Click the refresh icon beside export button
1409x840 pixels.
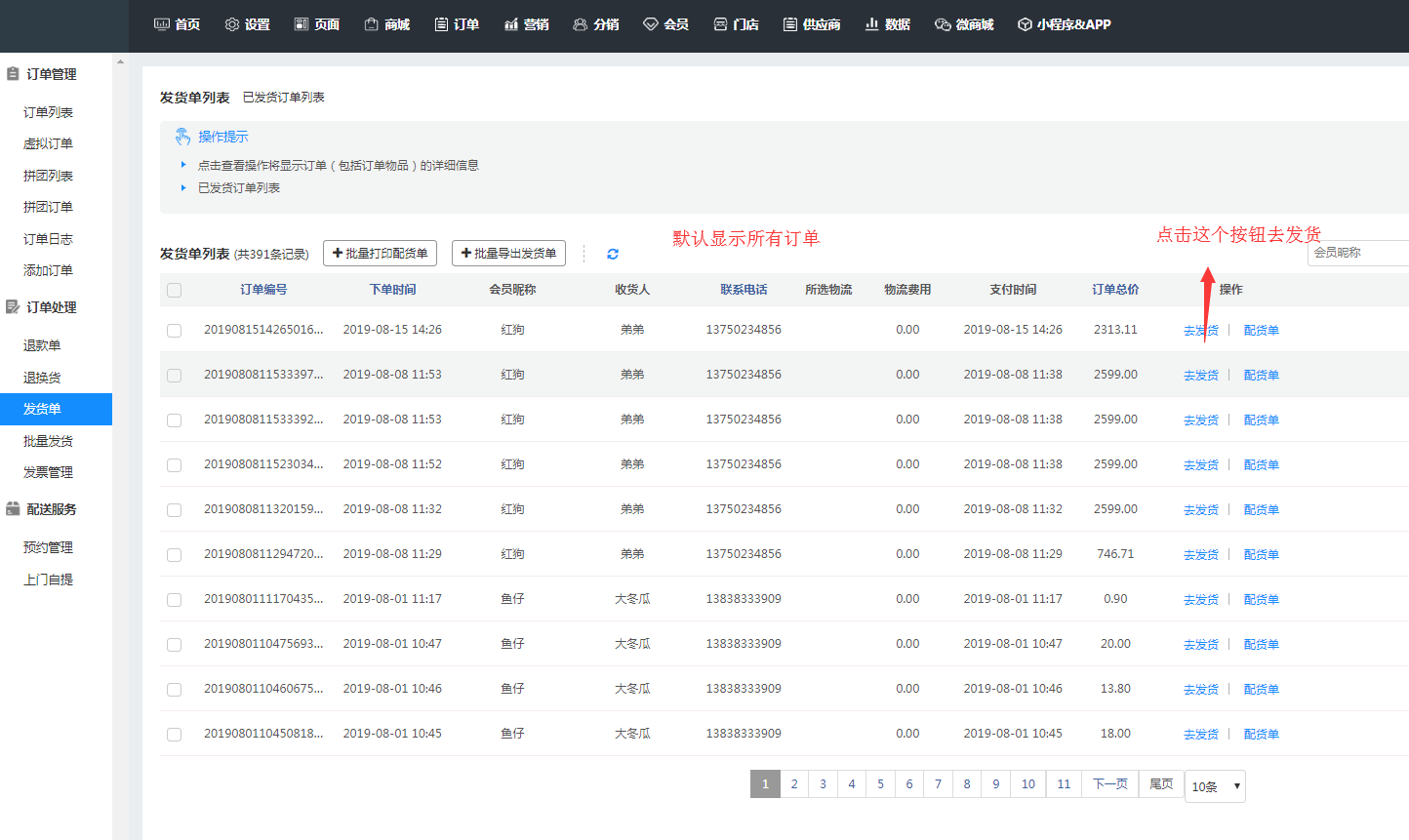[x=613, y=254]
